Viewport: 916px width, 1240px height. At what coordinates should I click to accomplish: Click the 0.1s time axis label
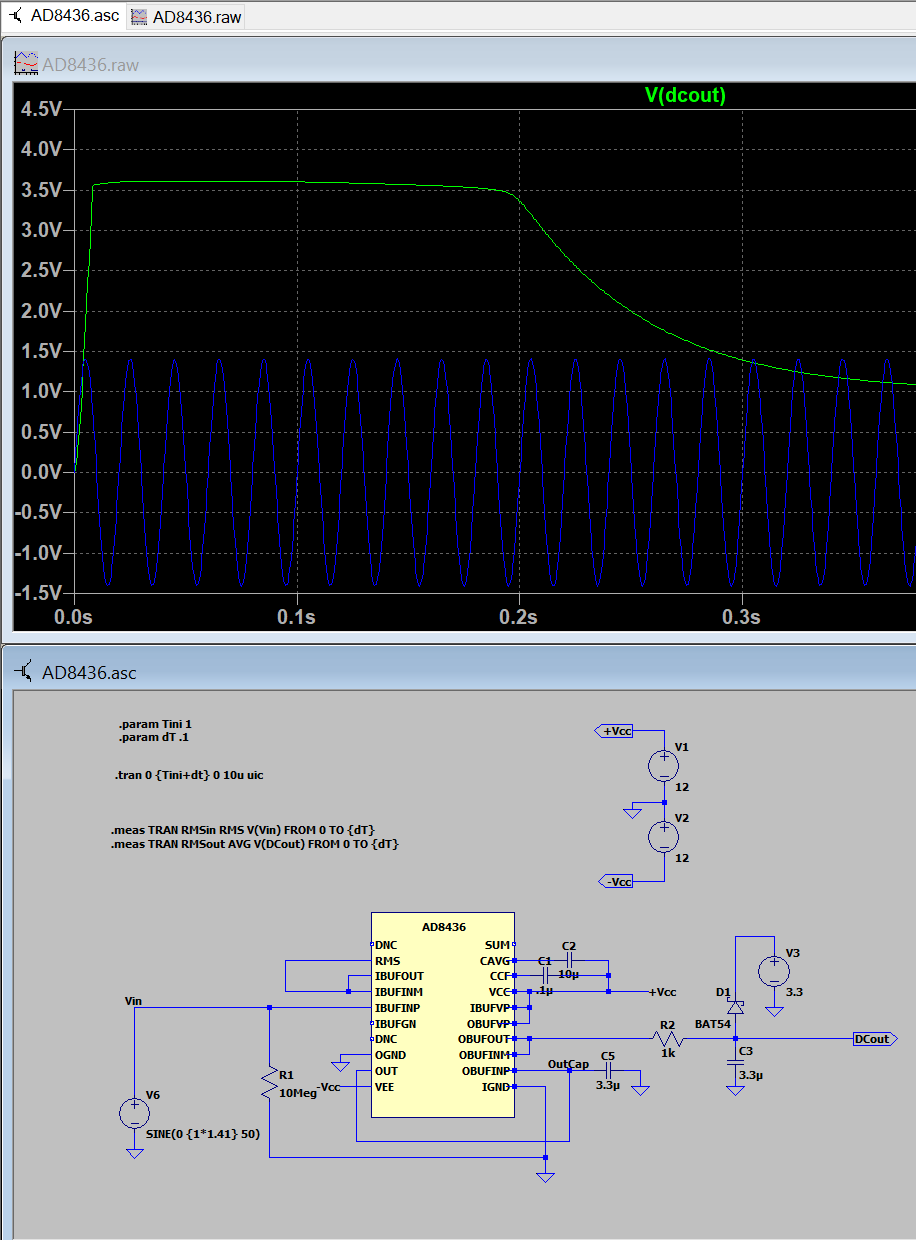click(x=296, y=616)
